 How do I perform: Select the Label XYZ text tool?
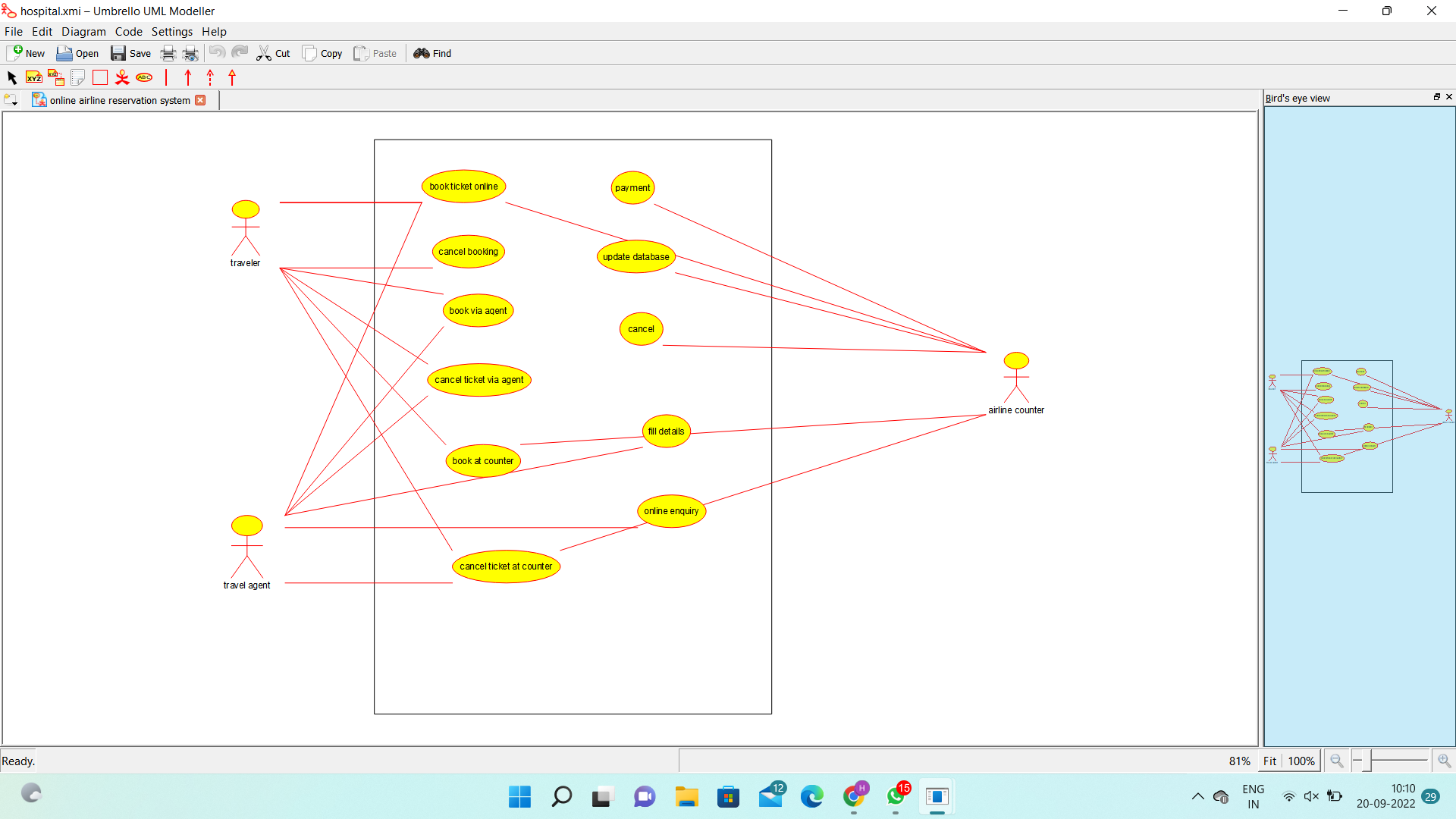point(33,77)
